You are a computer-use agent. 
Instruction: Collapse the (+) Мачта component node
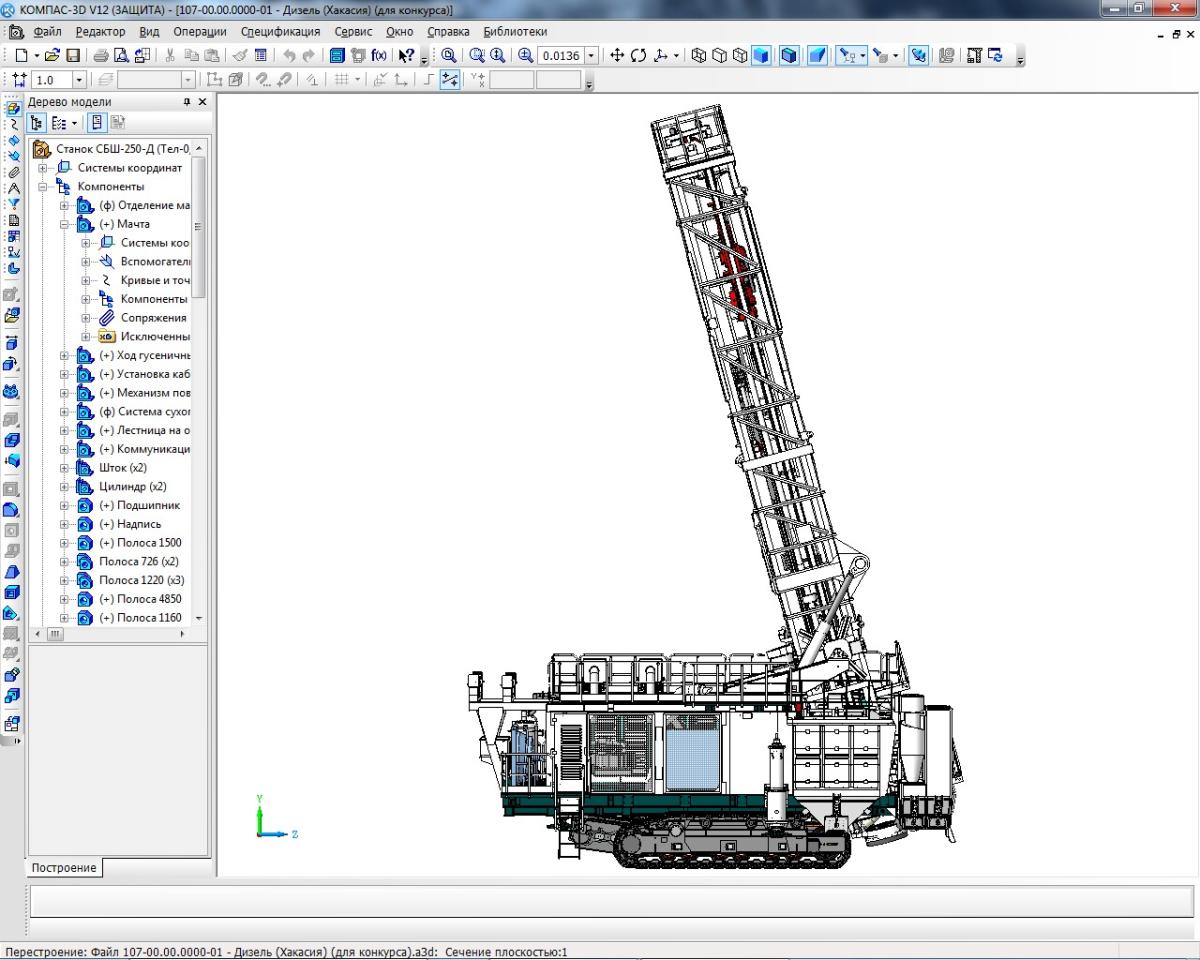[65, 225]
